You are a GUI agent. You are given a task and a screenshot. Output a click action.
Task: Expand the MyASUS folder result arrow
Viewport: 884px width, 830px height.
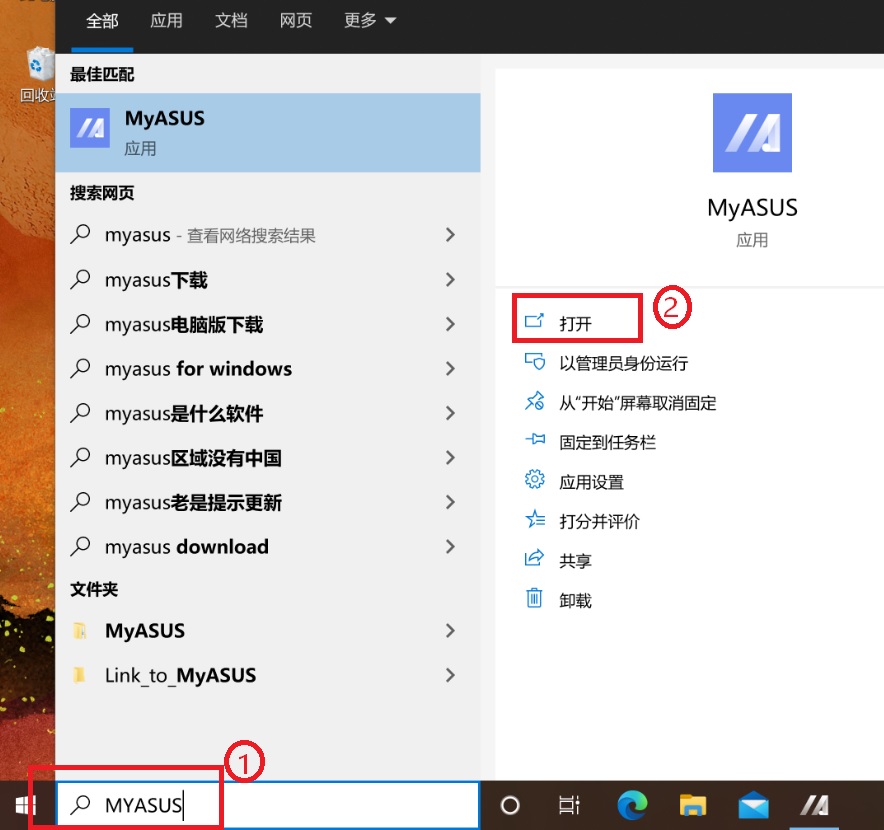[450, 630]
